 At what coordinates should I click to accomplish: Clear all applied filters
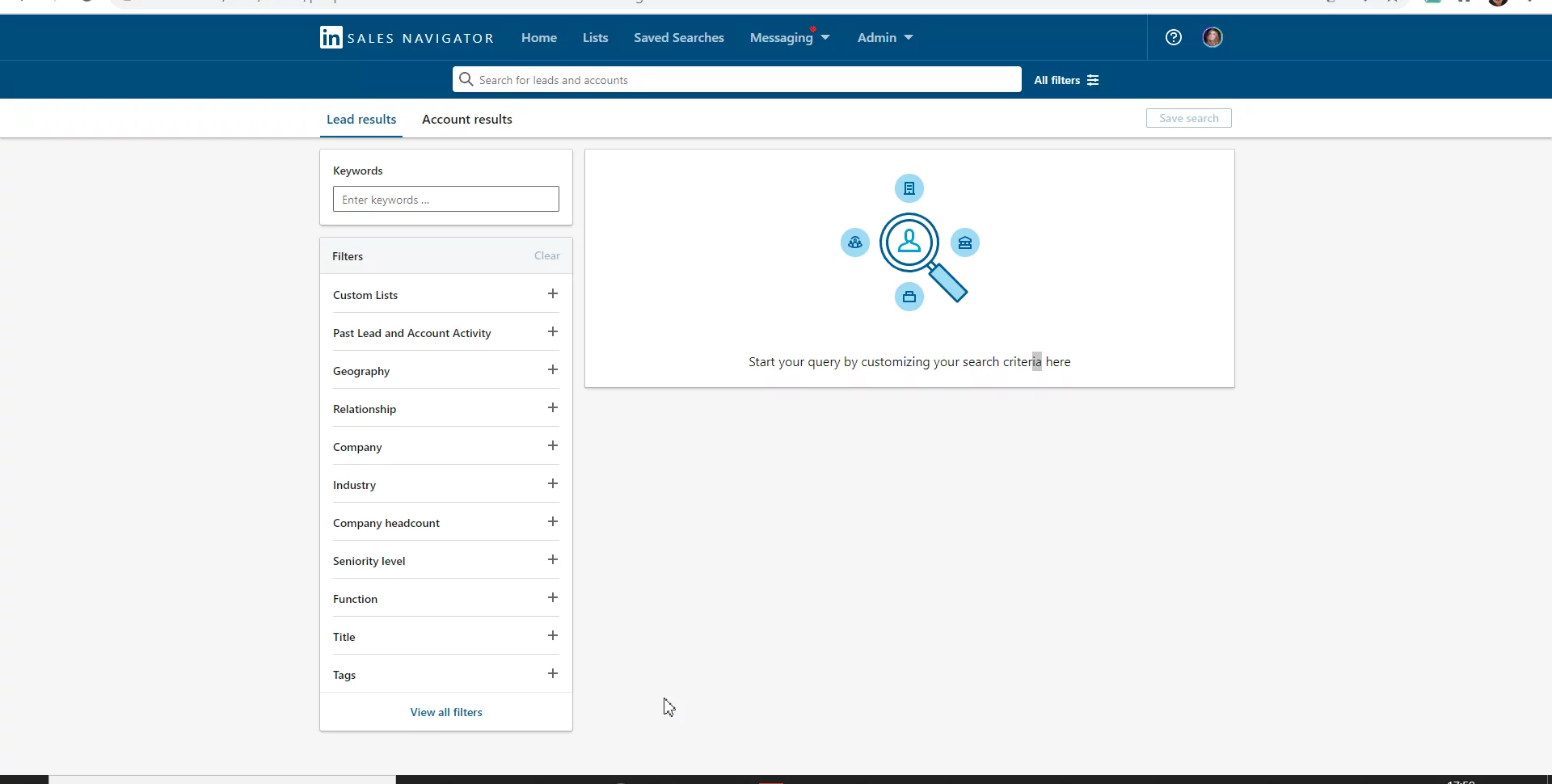[546, 255]
